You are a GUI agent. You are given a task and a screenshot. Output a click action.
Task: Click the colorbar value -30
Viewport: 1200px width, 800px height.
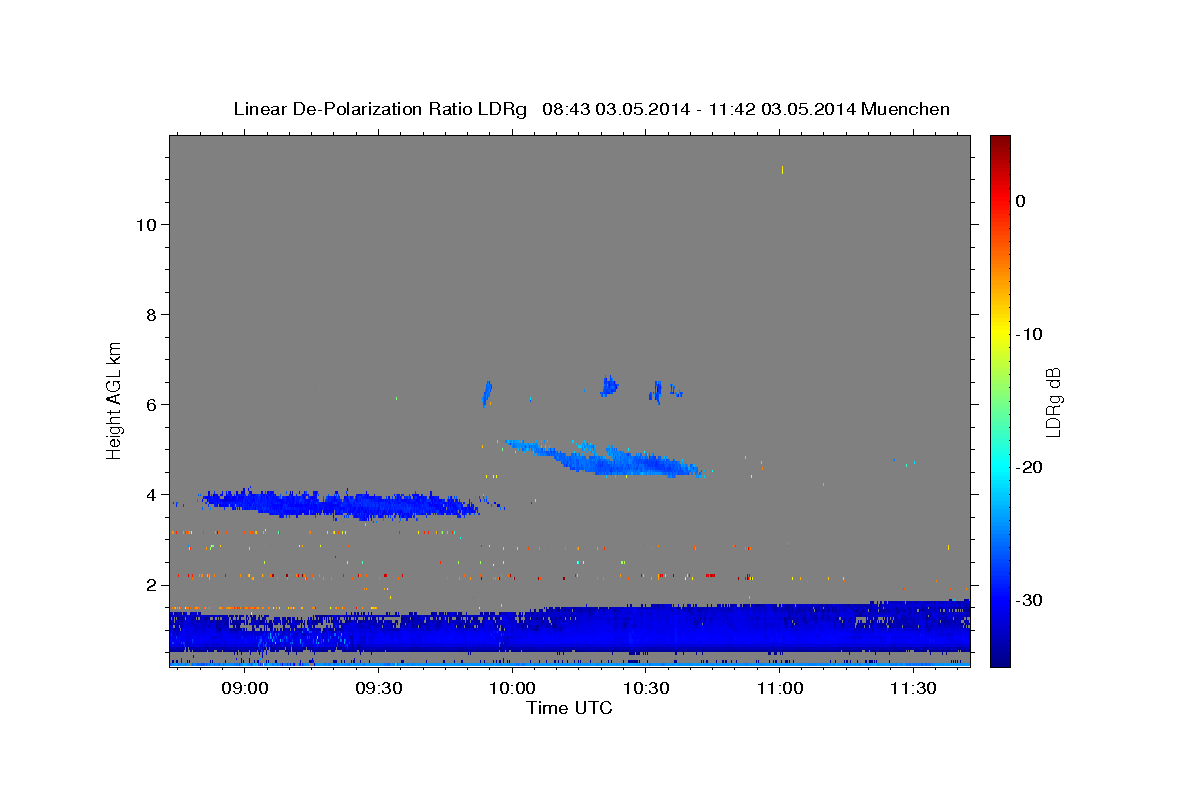click(1029, 600)
